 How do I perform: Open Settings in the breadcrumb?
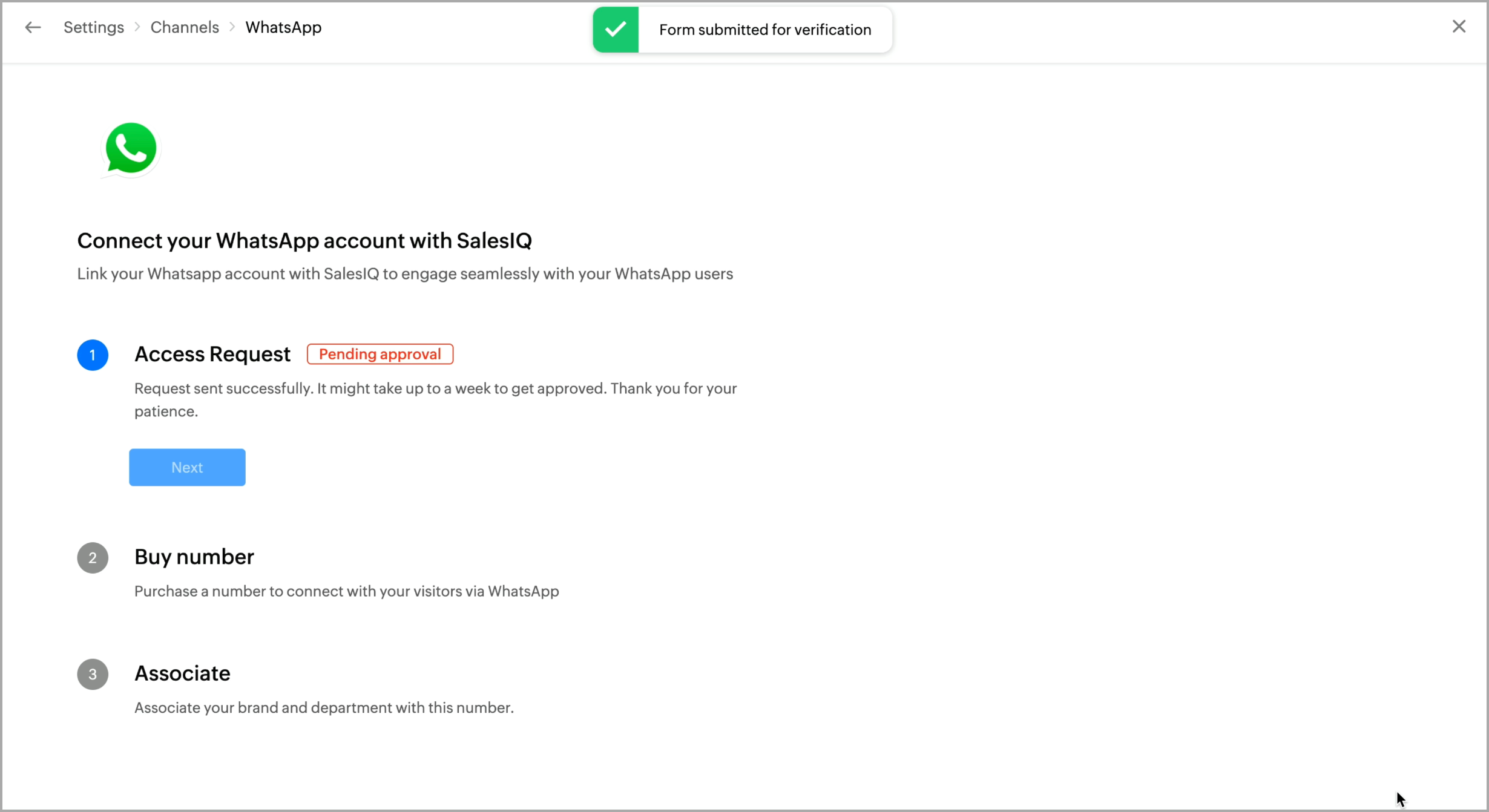94,27
